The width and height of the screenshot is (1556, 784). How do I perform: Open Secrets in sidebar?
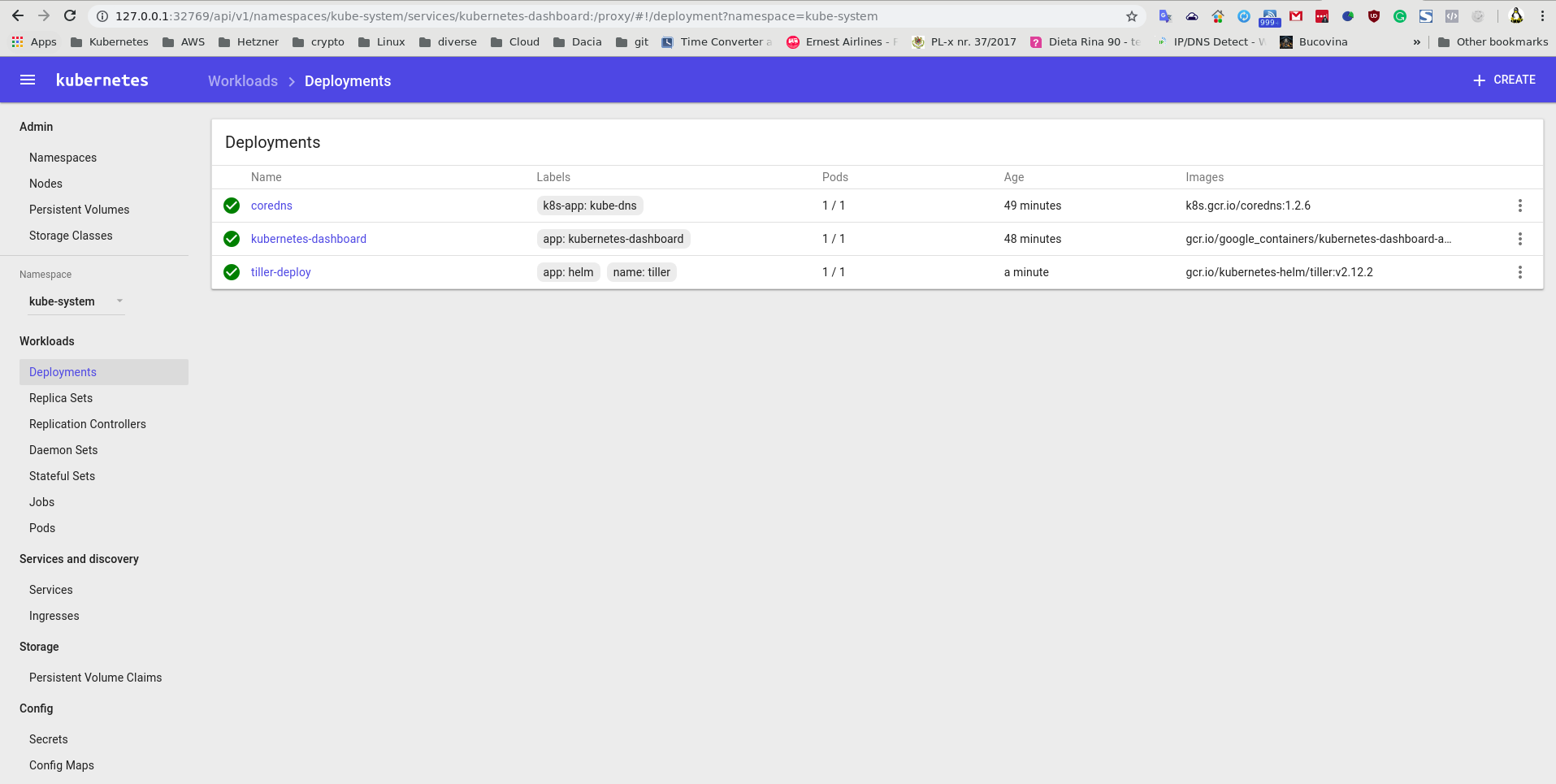tap(49, 739)
